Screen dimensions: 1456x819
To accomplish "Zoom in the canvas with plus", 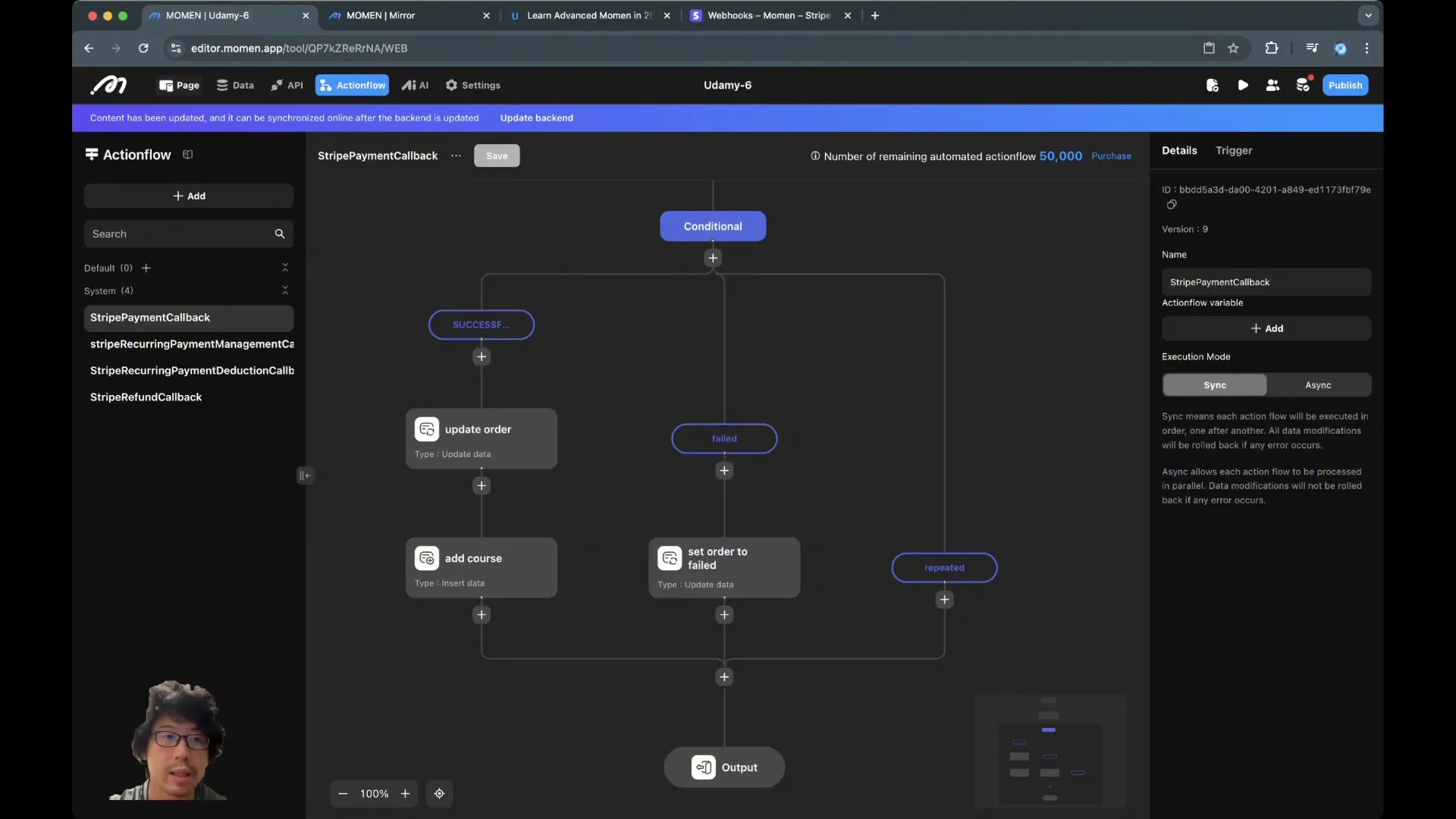I will [405, 794].
